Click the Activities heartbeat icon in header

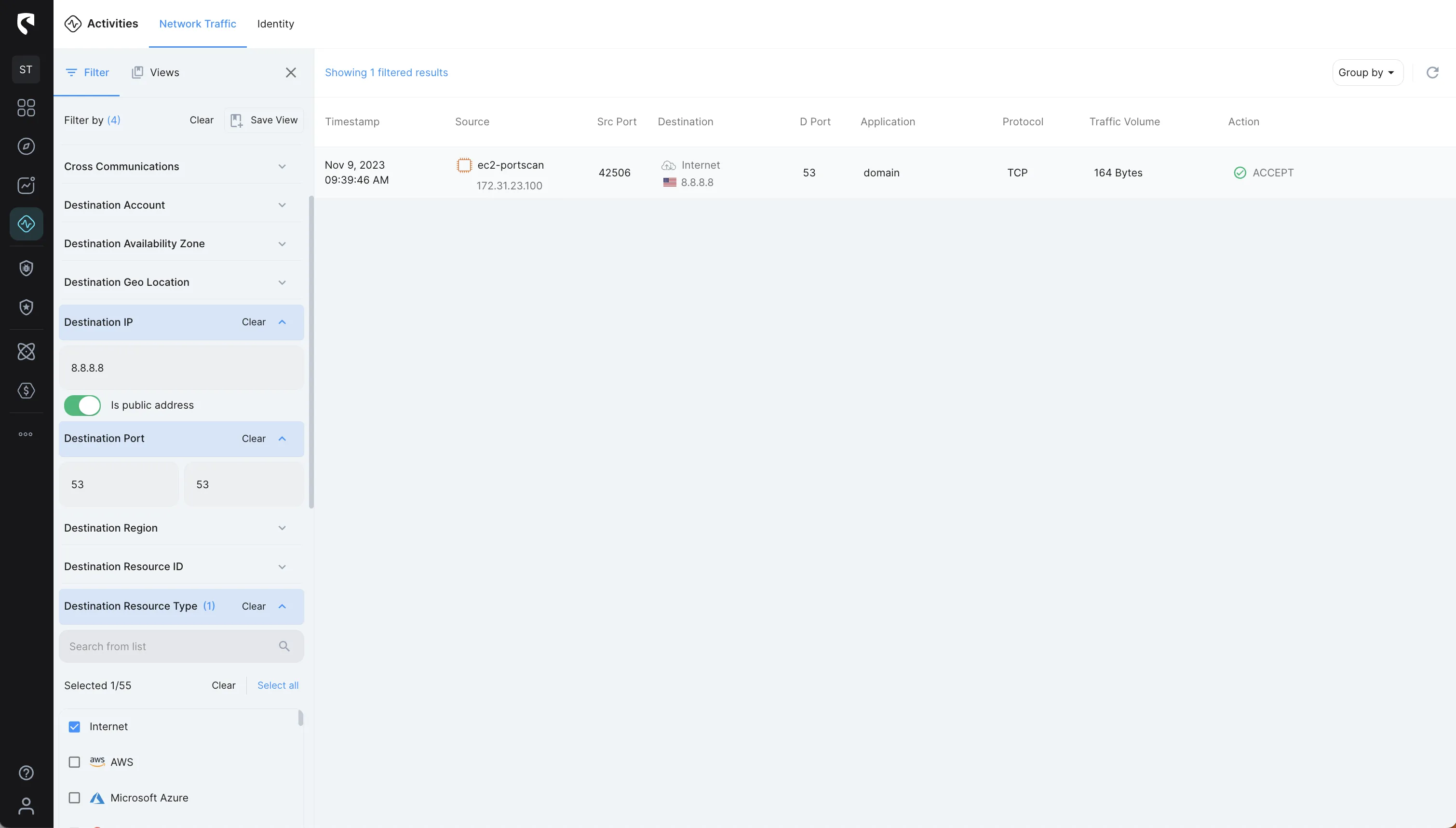73,24
